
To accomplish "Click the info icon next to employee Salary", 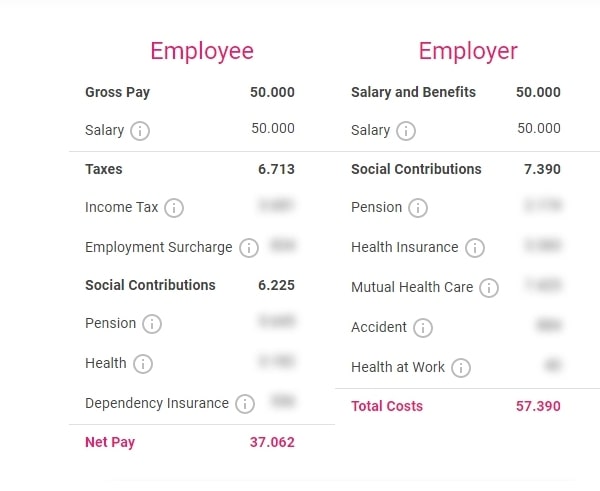I will (140, 131).
